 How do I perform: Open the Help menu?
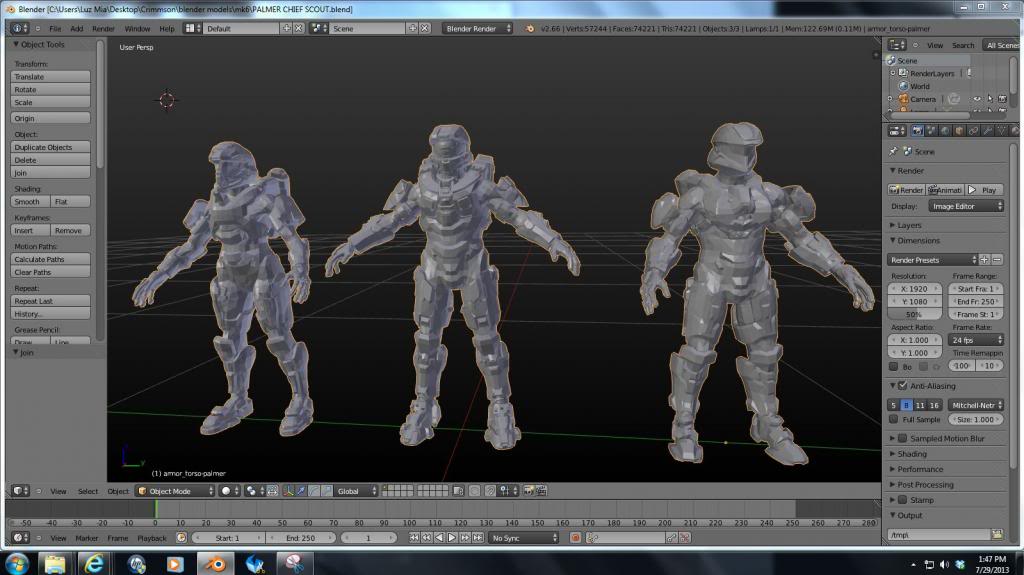coord(167,29)
